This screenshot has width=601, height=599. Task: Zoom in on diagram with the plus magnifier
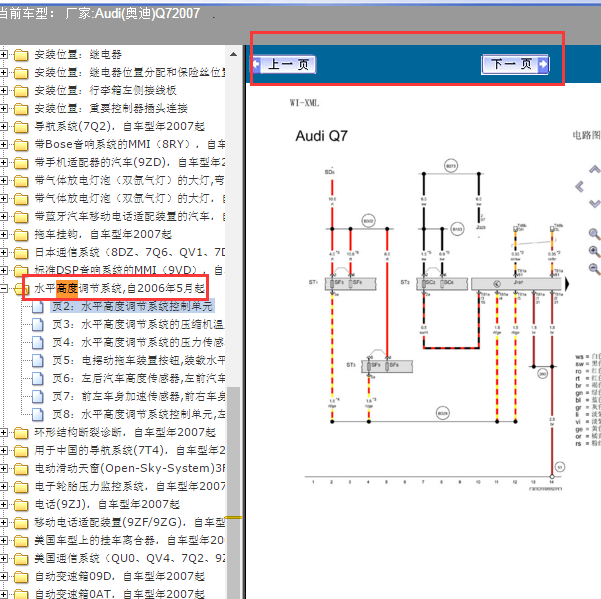[594, 251]
